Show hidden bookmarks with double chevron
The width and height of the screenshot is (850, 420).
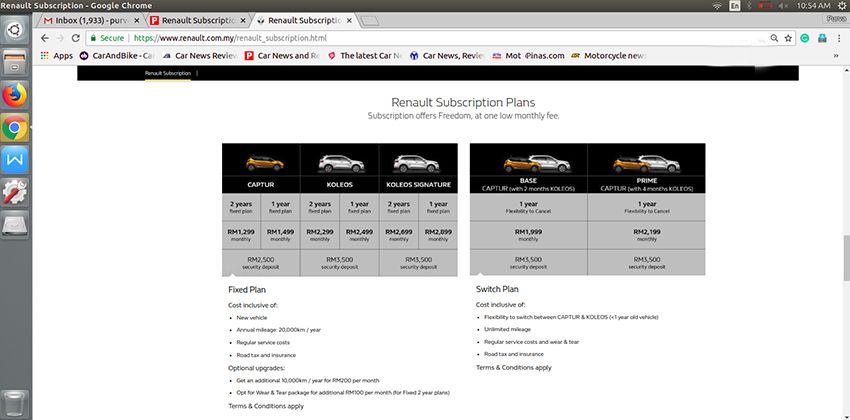[836, 55]
